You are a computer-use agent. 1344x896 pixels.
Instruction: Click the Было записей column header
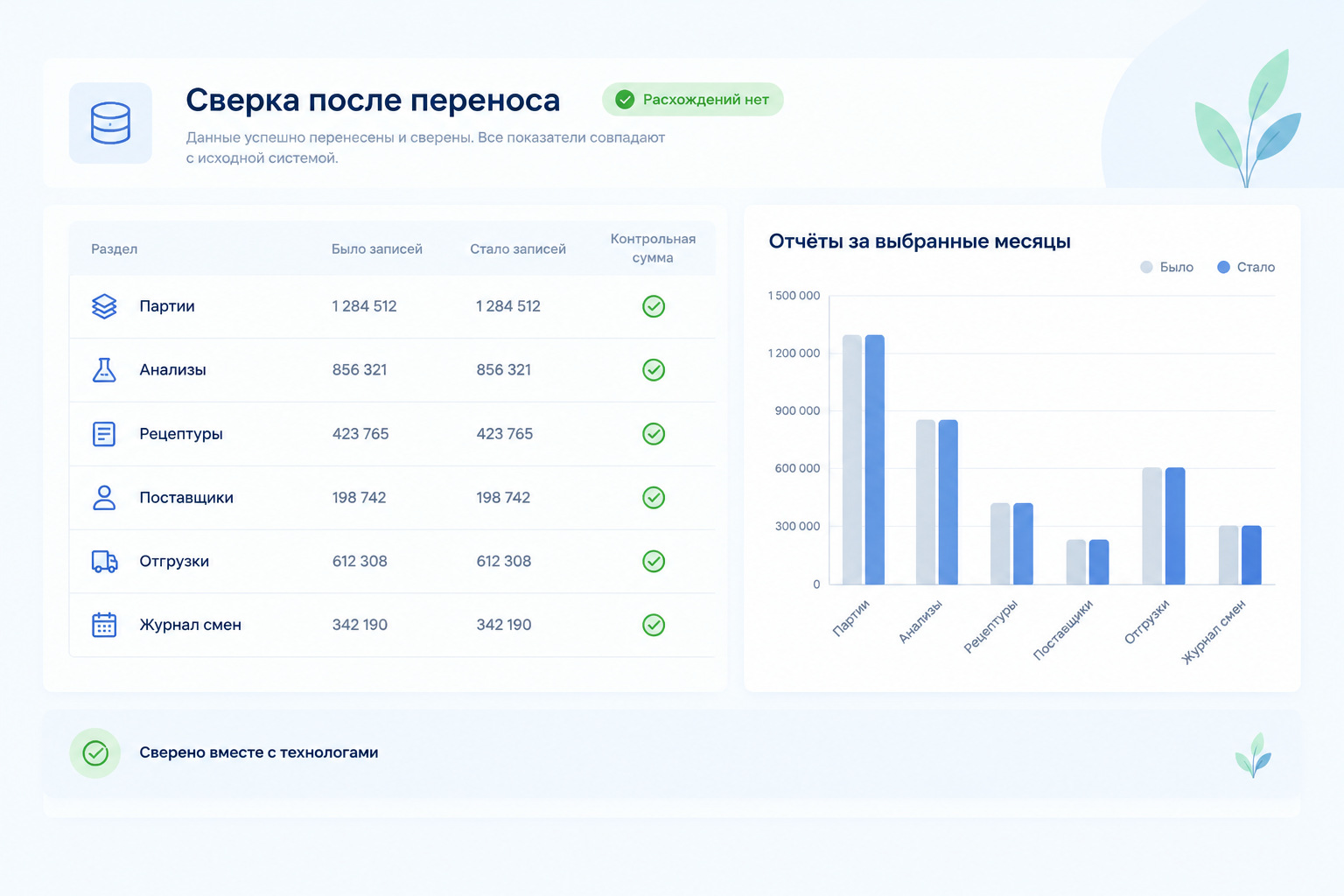pos(377,249)
